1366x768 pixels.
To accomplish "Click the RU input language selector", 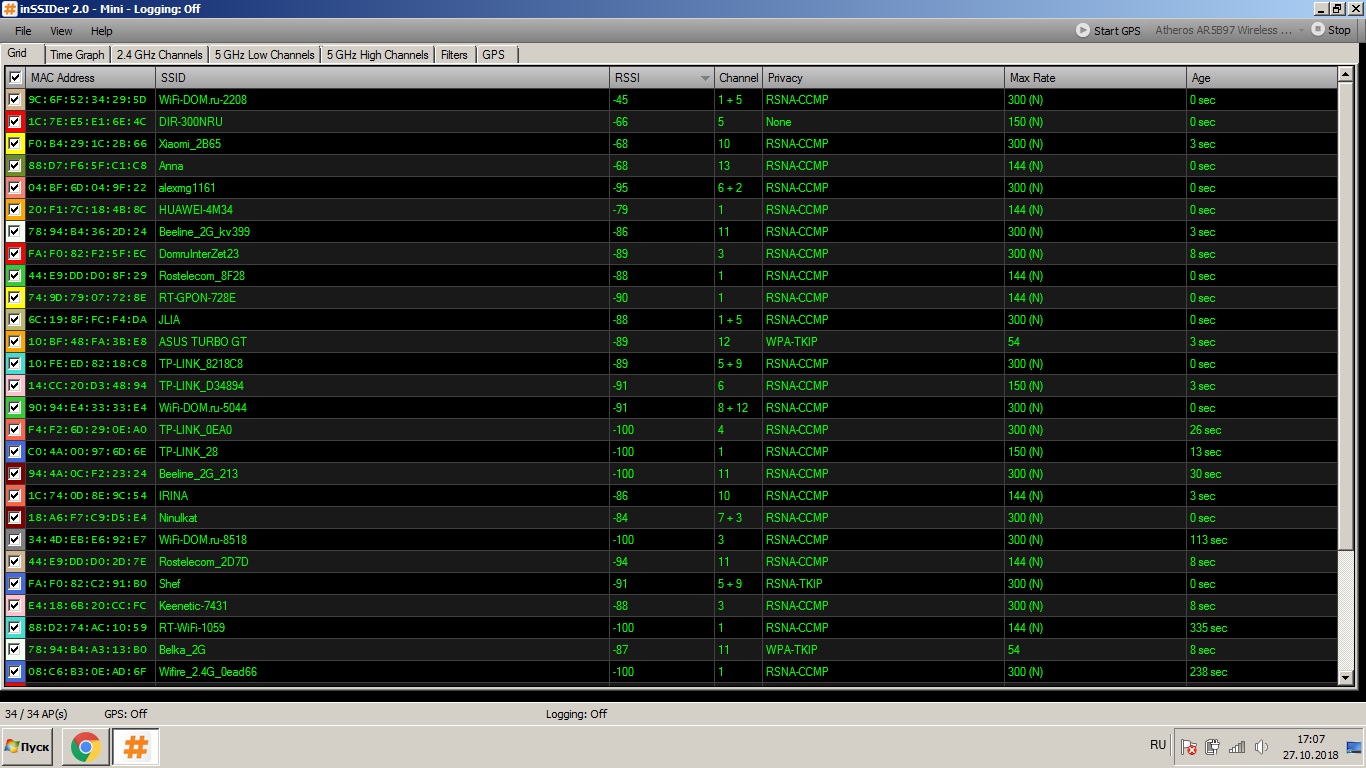I will click(1158, 745).
